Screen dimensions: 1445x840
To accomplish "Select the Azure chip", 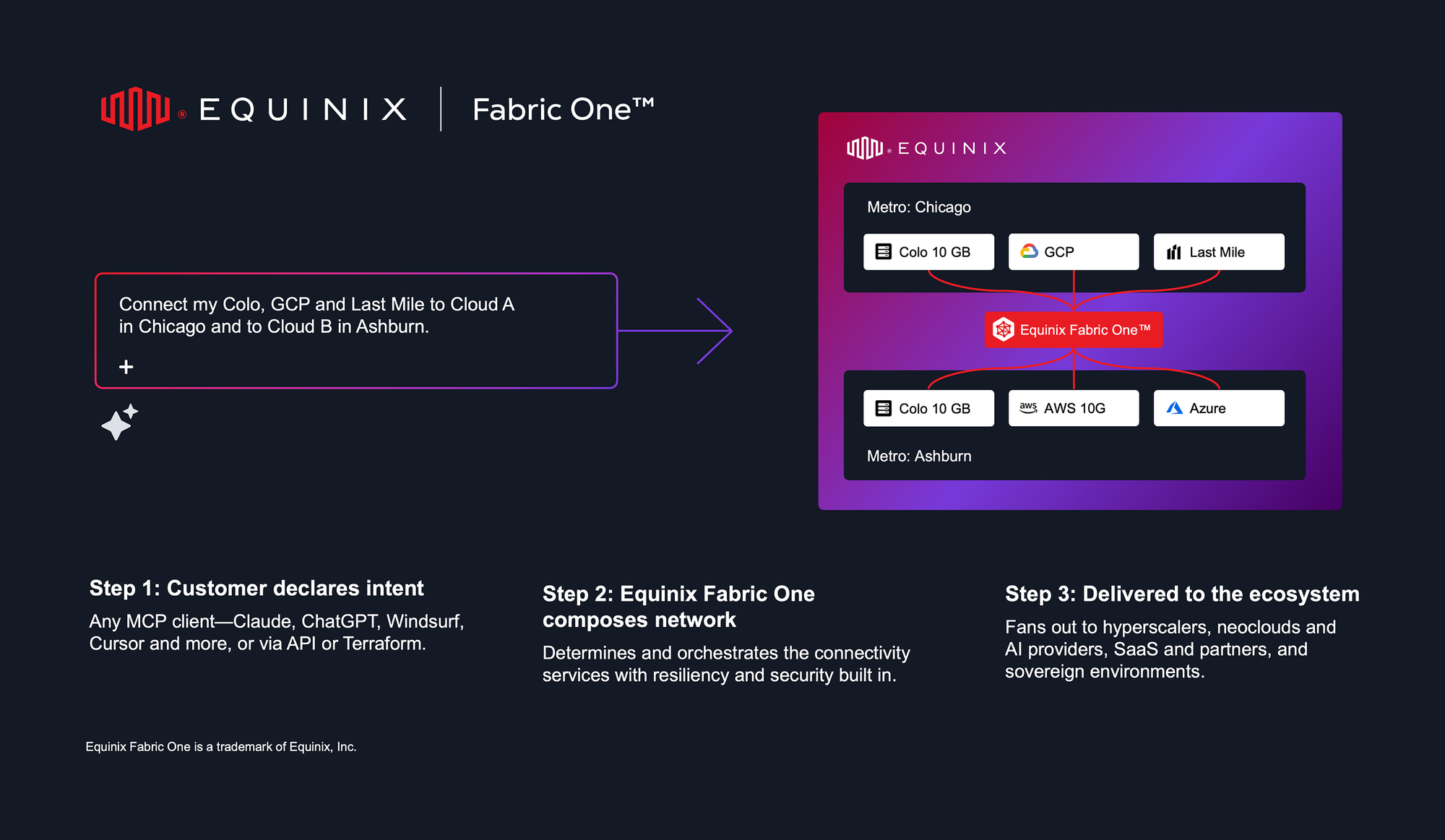I will 1219,408.
